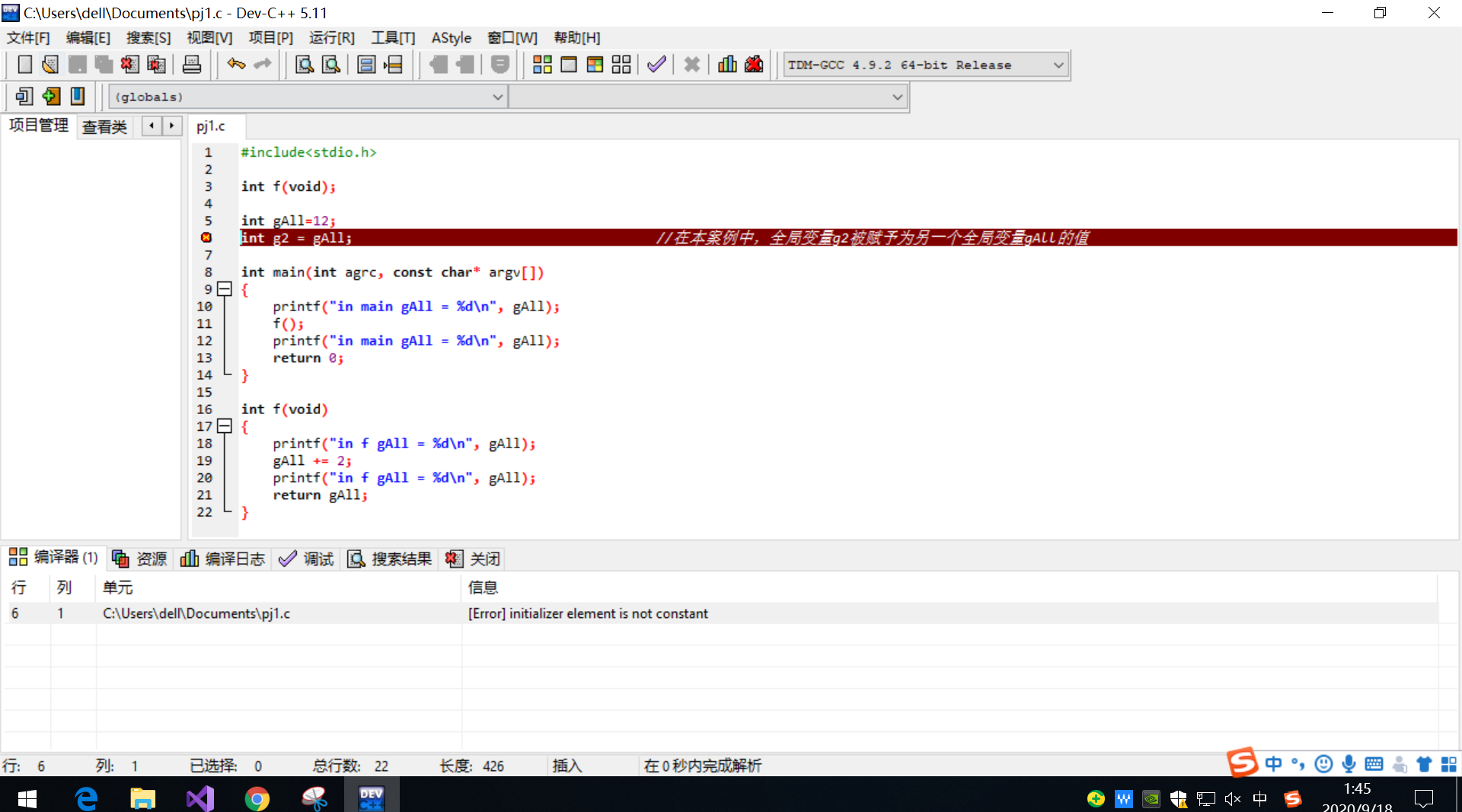The height and width of the screenshot is (812, 1462).
Task: Open the 文件[F] menu
Action: [x=28, y=37]
